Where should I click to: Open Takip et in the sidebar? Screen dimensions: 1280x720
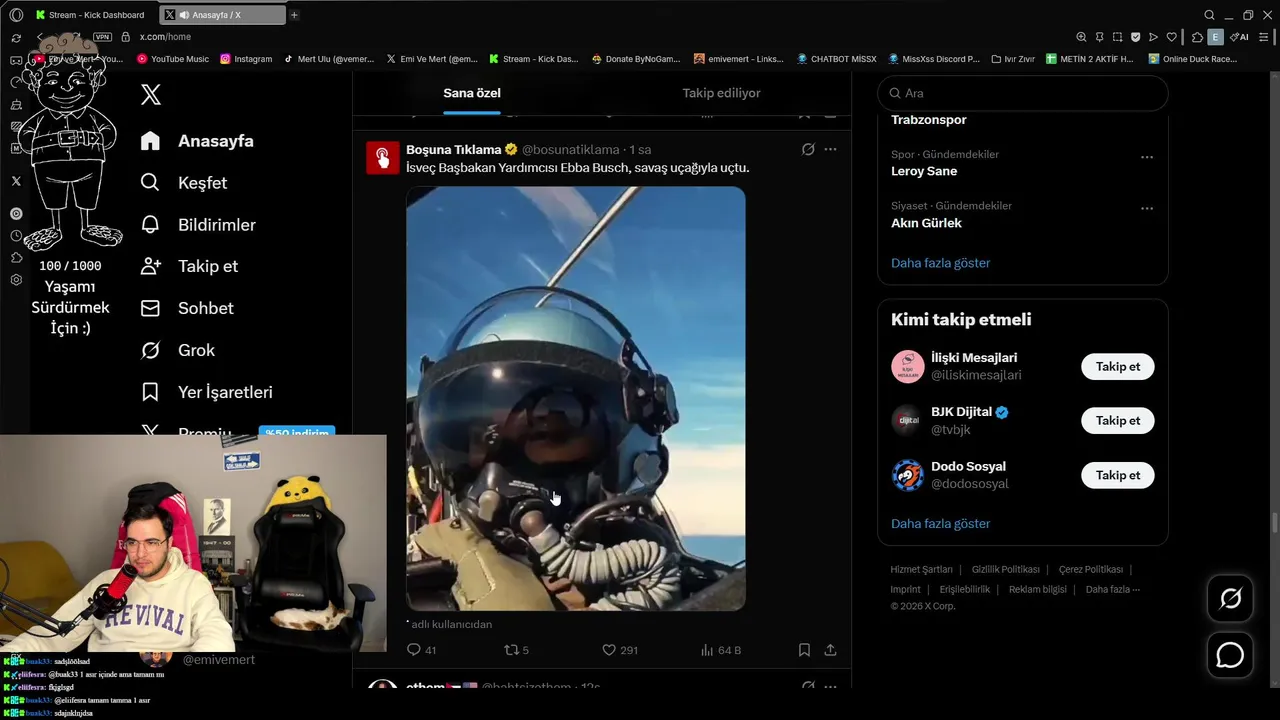(x=189, y=266)
